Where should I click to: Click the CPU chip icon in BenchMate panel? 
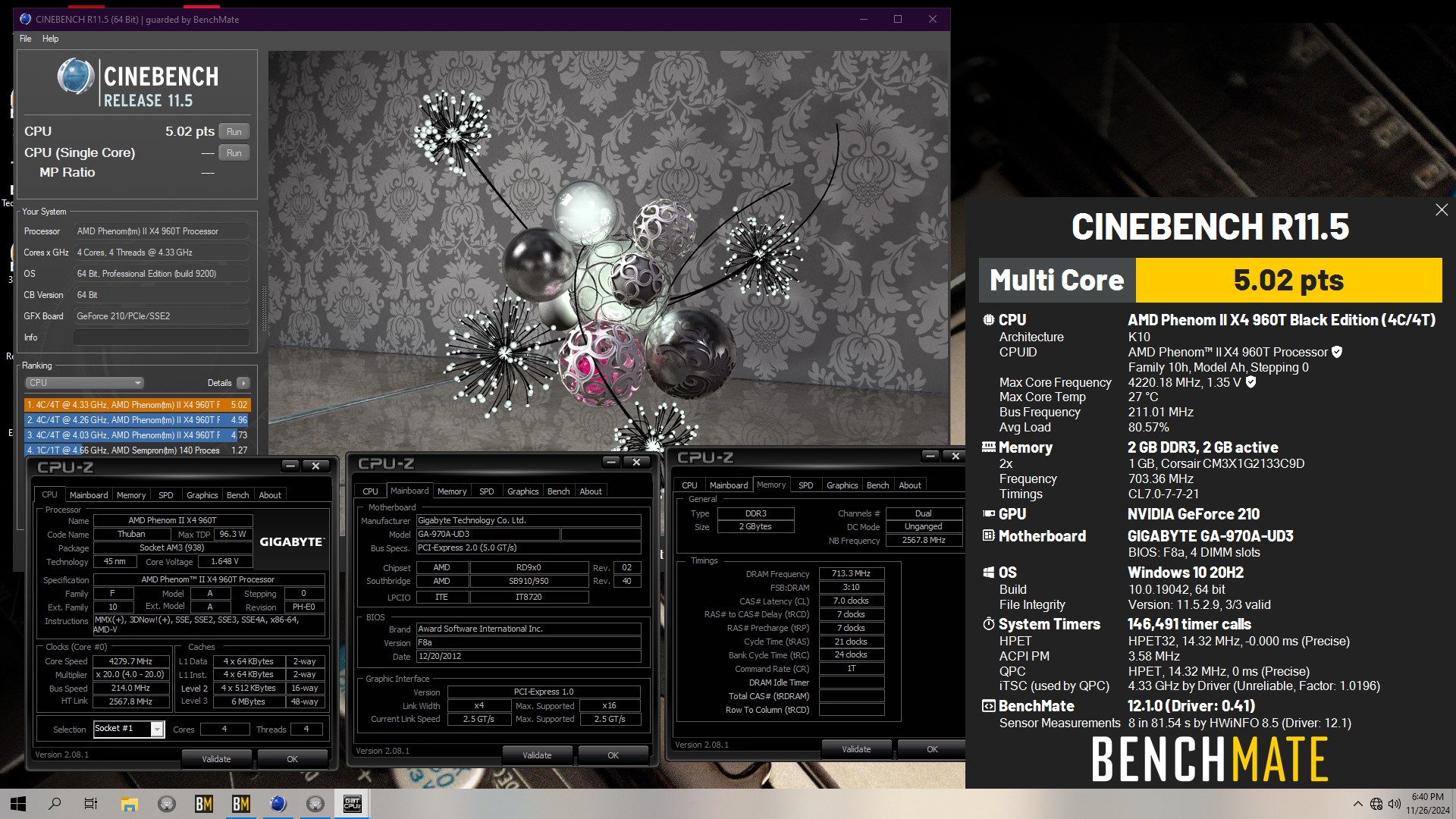[x=989, y=320]
